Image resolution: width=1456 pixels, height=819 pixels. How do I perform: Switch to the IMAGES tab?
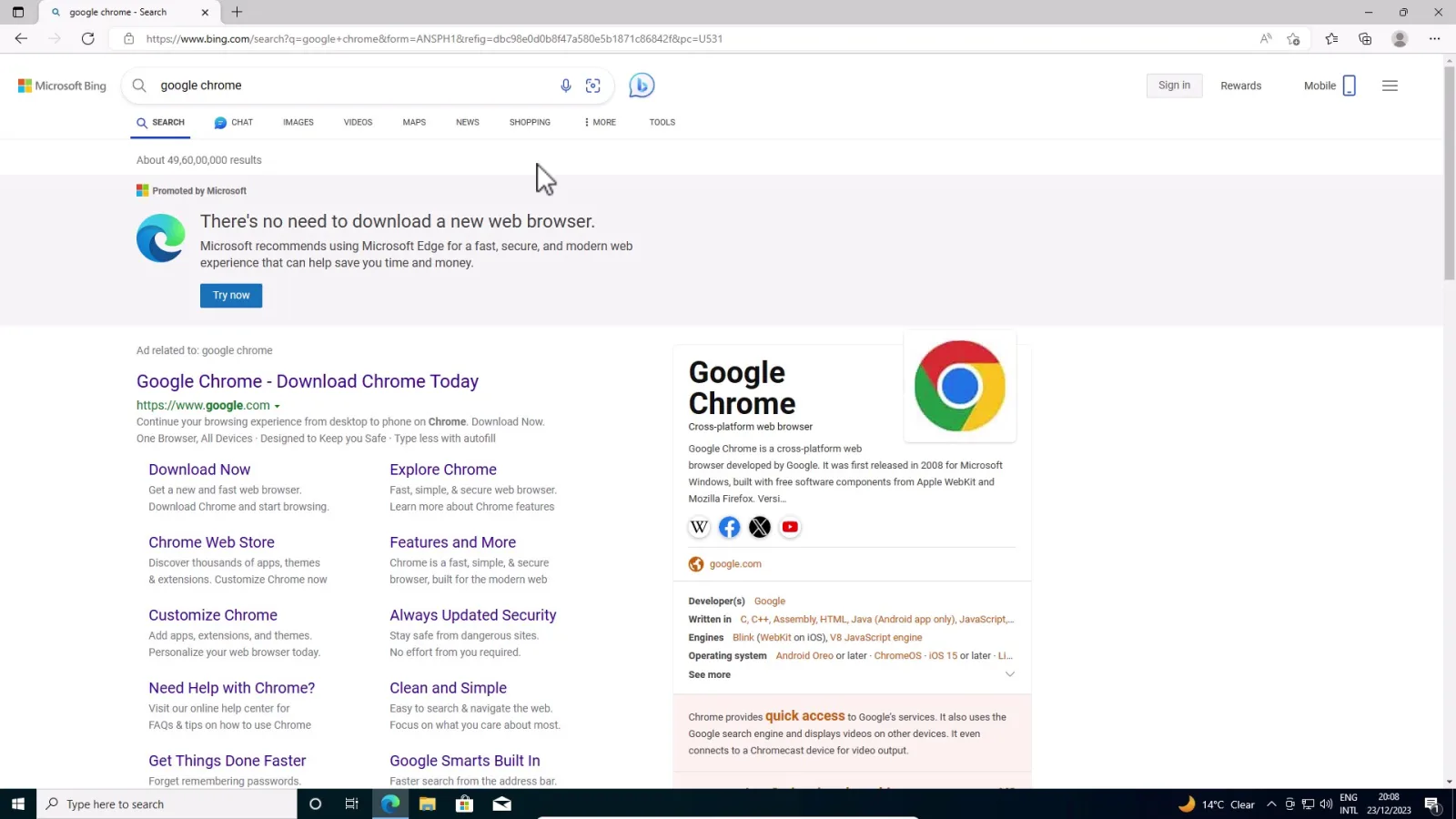tap(298, 122)
